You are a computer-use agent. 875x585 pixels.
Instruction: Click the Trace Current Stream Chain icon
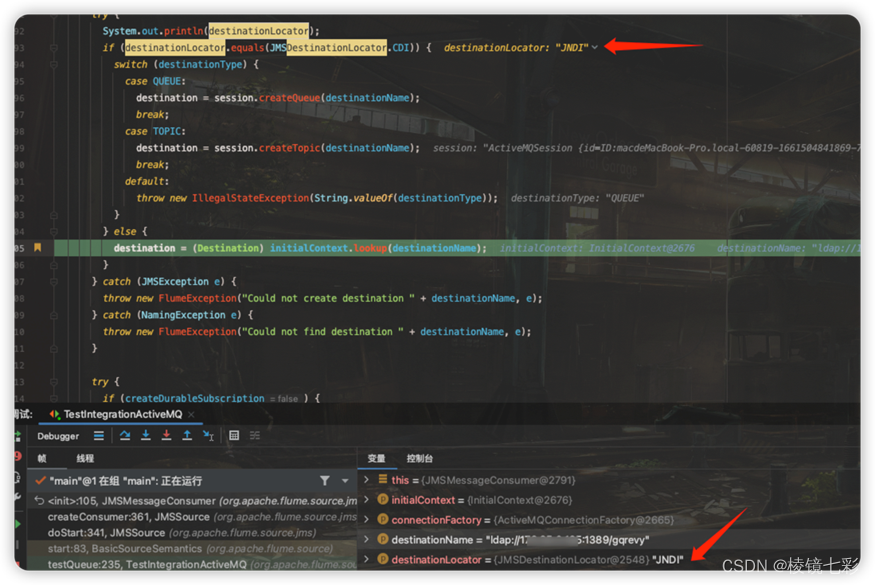pos(255,435)
